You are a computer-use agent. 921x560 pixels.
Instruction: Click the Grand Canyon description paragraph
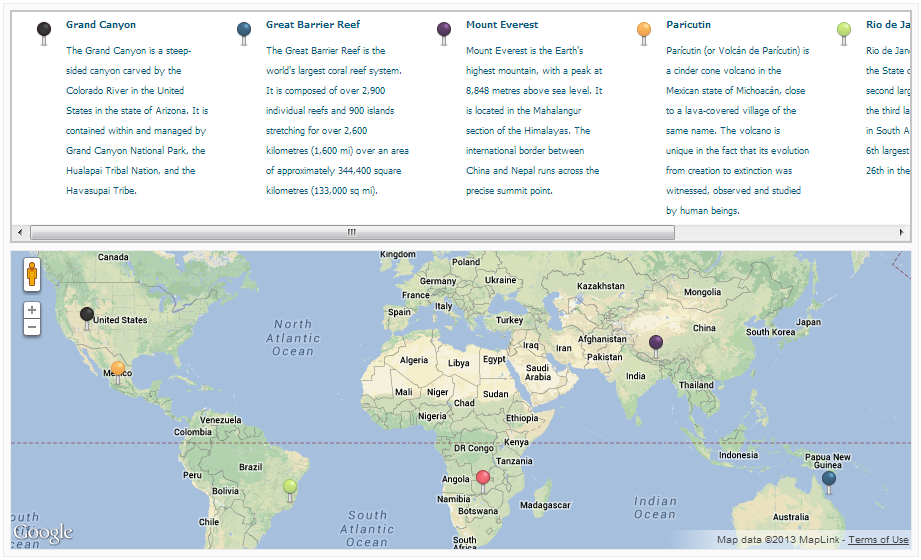coord(137,120)
